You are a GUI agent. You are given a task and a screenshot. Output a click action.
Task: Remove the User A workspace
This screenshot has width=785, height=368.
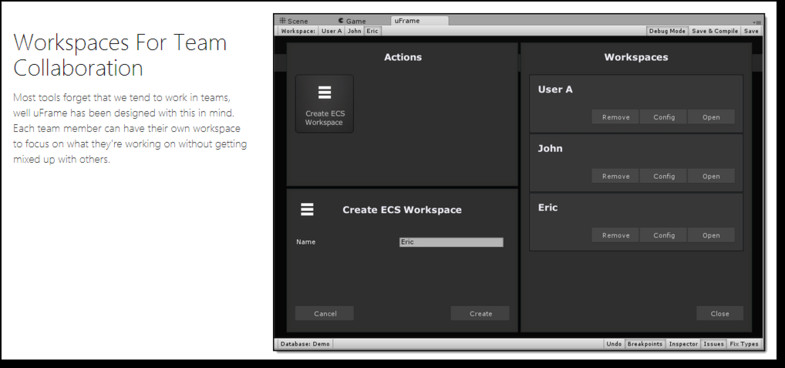pos(615,117)
